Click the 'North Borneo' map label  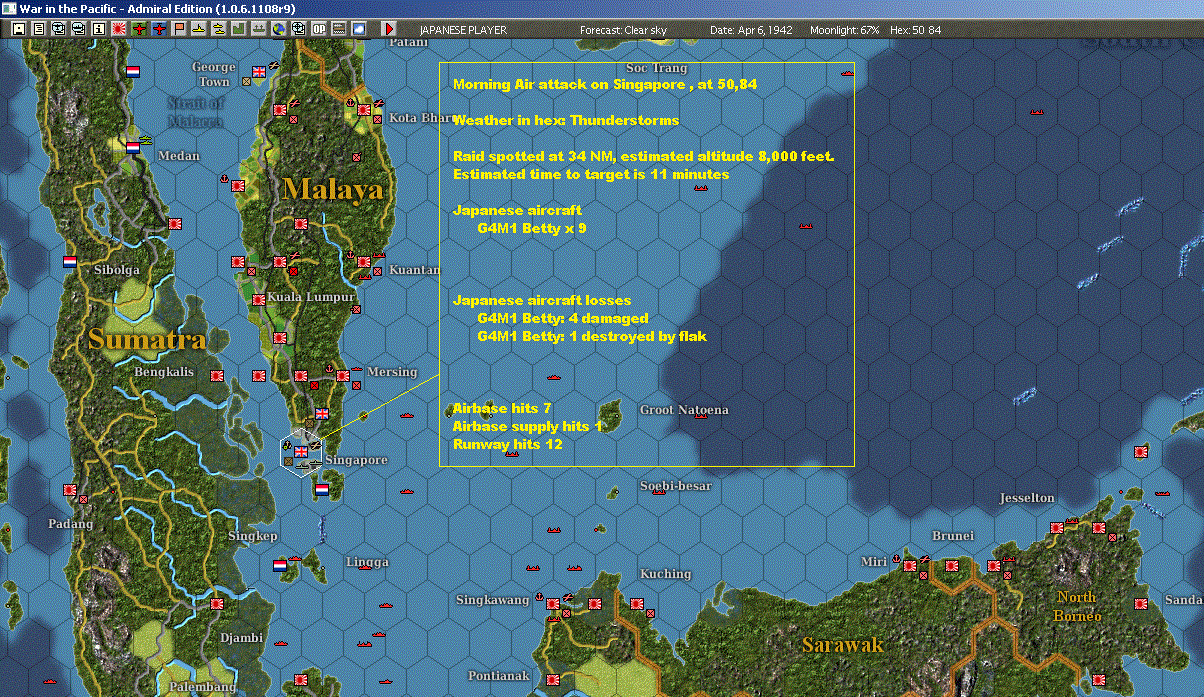[1077, 606]
